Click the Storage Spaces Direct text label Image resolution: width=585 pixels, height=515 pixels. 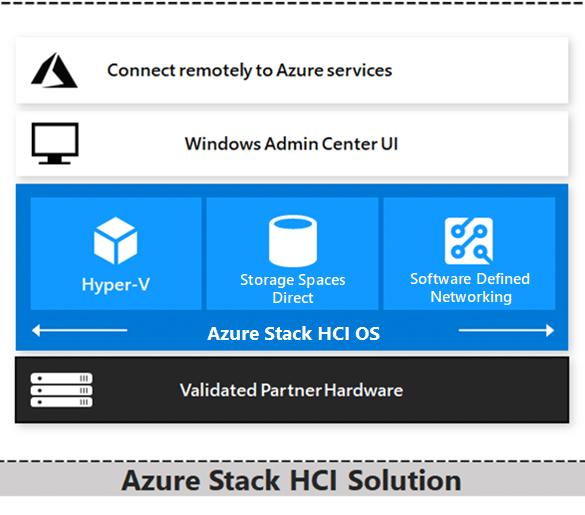point(293,288)
